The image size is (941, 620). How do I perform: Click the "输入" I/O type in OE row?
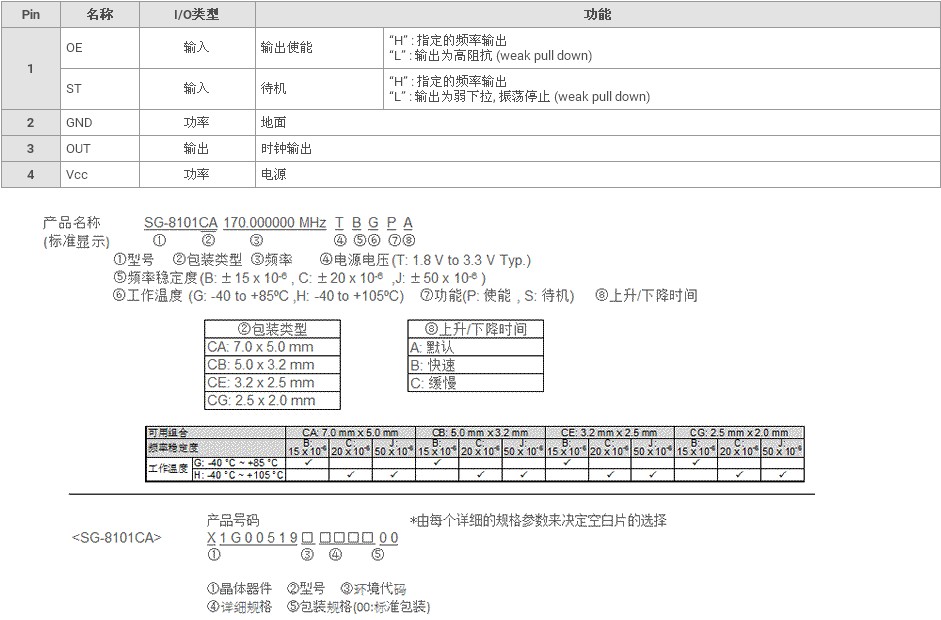pyautogui.click(x=197, y=48)
